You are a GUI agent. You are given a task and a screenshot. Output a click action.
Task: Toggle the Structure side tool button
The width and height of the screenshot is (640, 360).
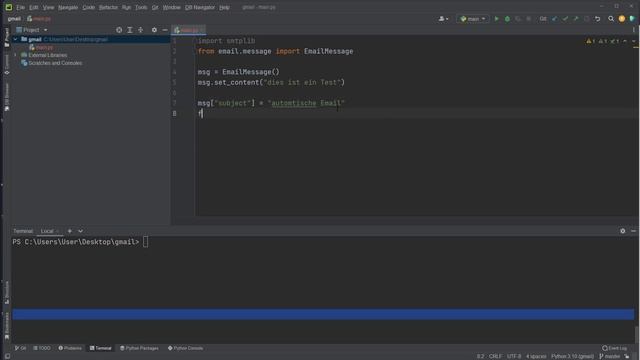7,292
